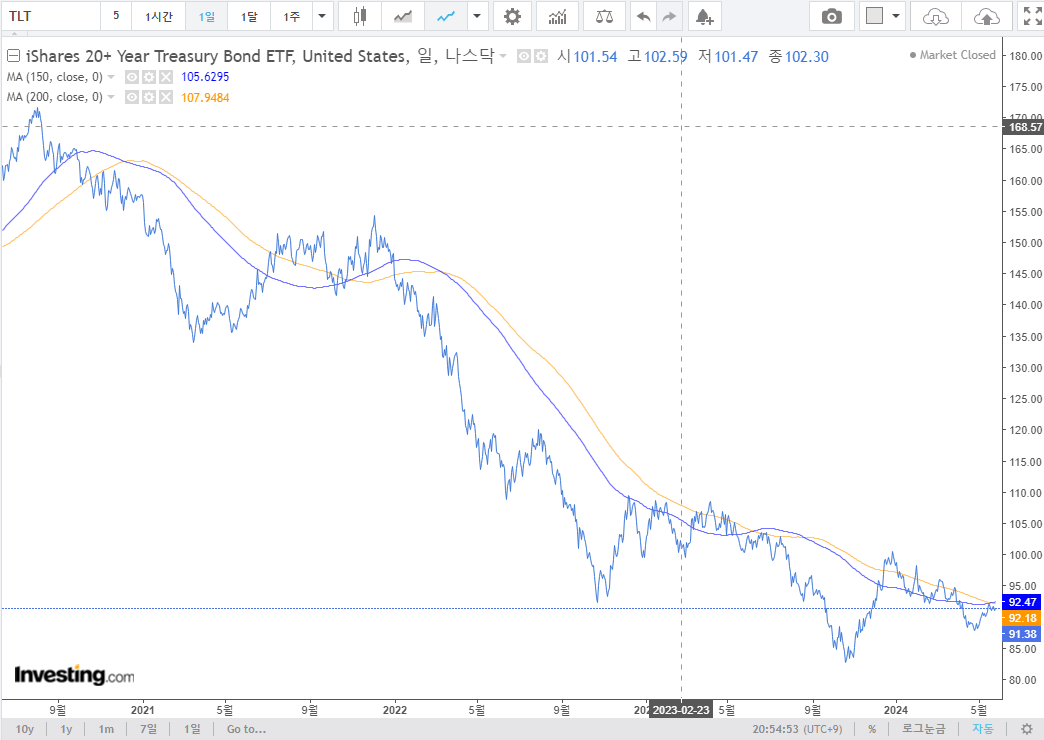The width and height of the screenshot is (1044, 740).
Task: Switch to 1달 interval
Action: (249, 17)
